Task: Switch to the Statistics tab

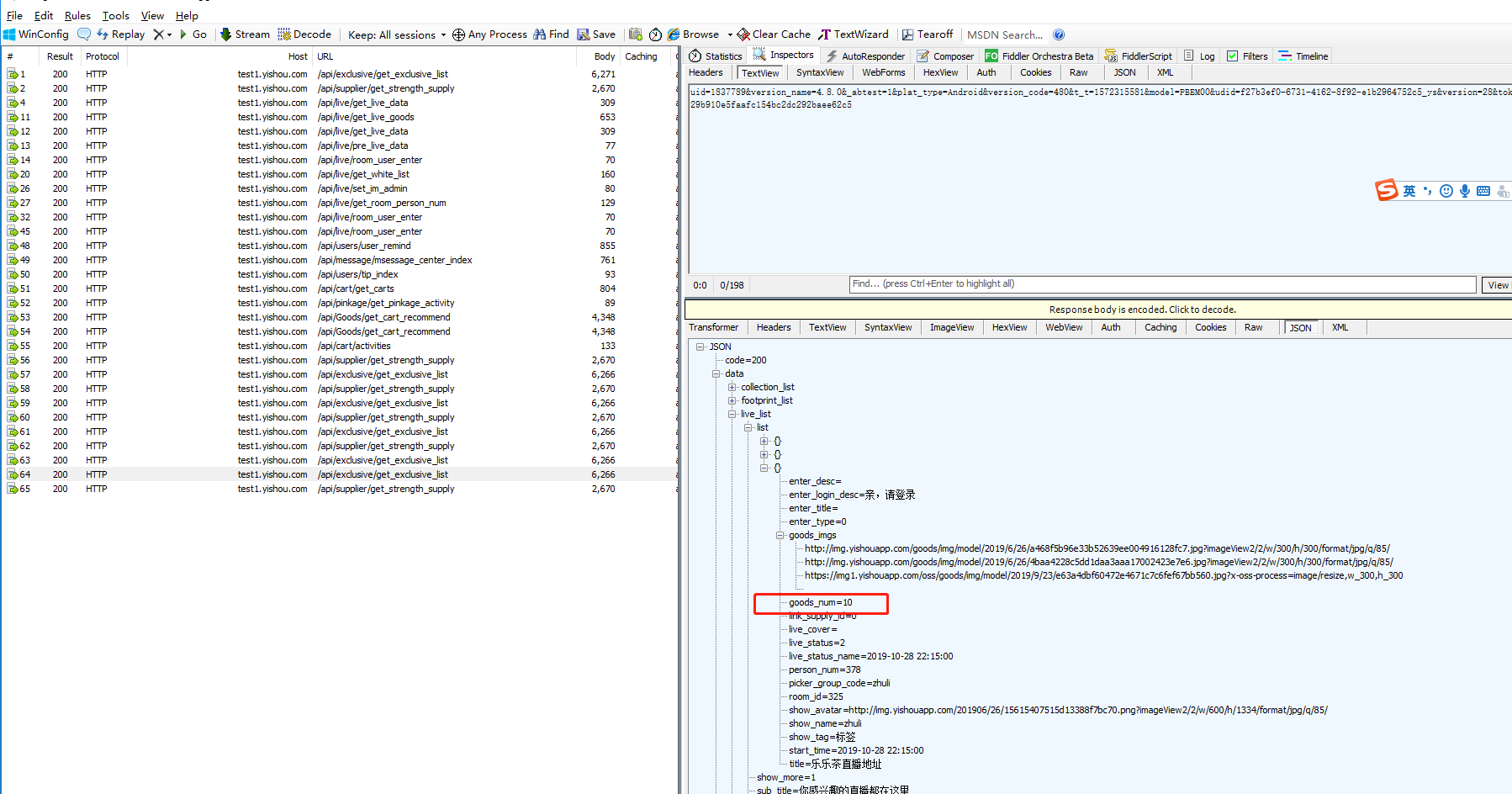Action: [716, 56]
